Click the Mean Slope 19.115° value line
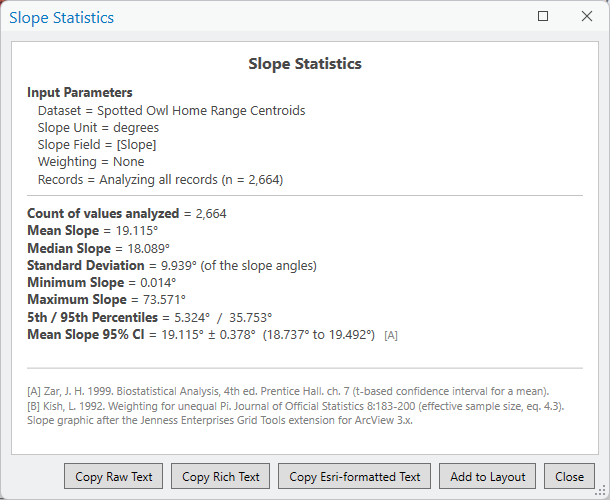 pos(92,230)
